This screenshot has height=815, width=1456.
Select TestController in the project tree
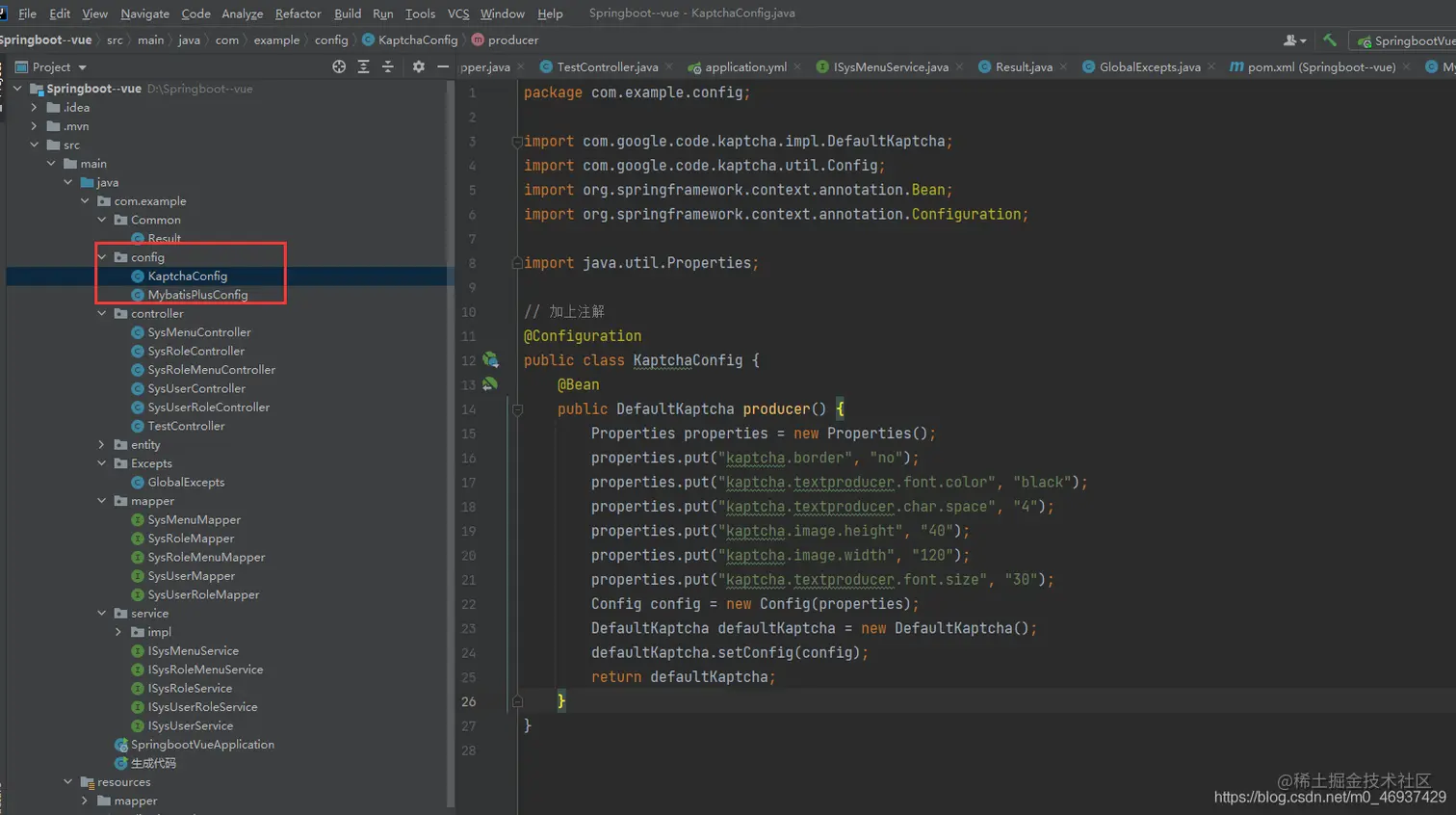click(x=186, y=426)
